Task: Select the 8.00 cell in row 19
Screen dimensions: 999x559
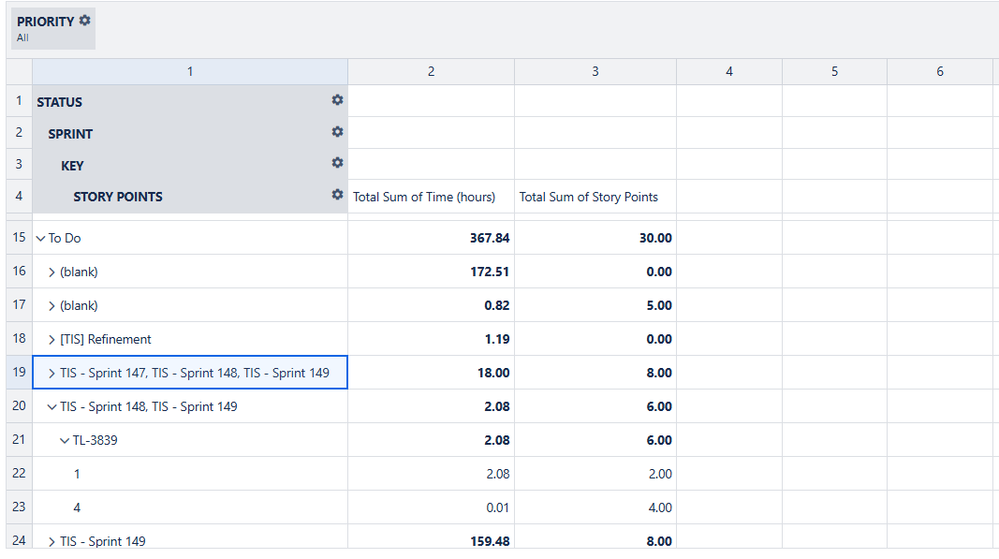Action: click(x=595, y=373)
